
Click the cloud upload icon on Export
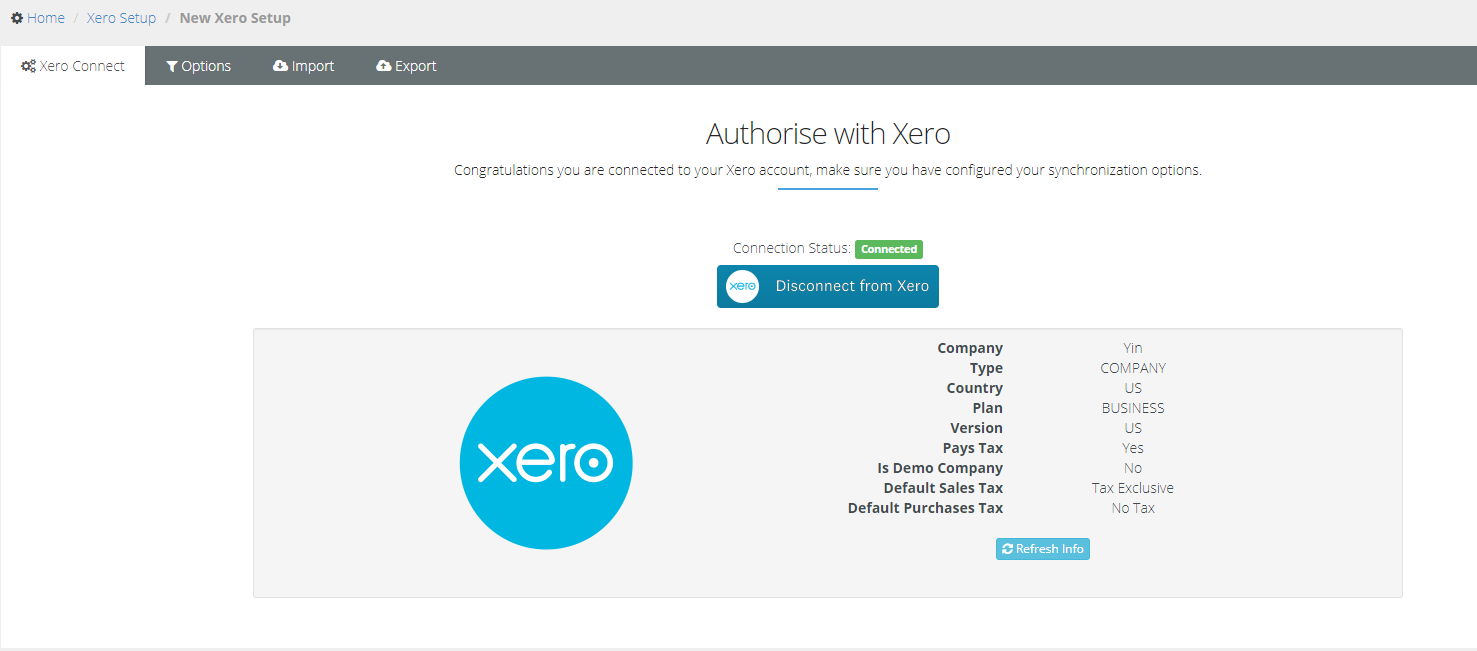(x=383, y=66)
